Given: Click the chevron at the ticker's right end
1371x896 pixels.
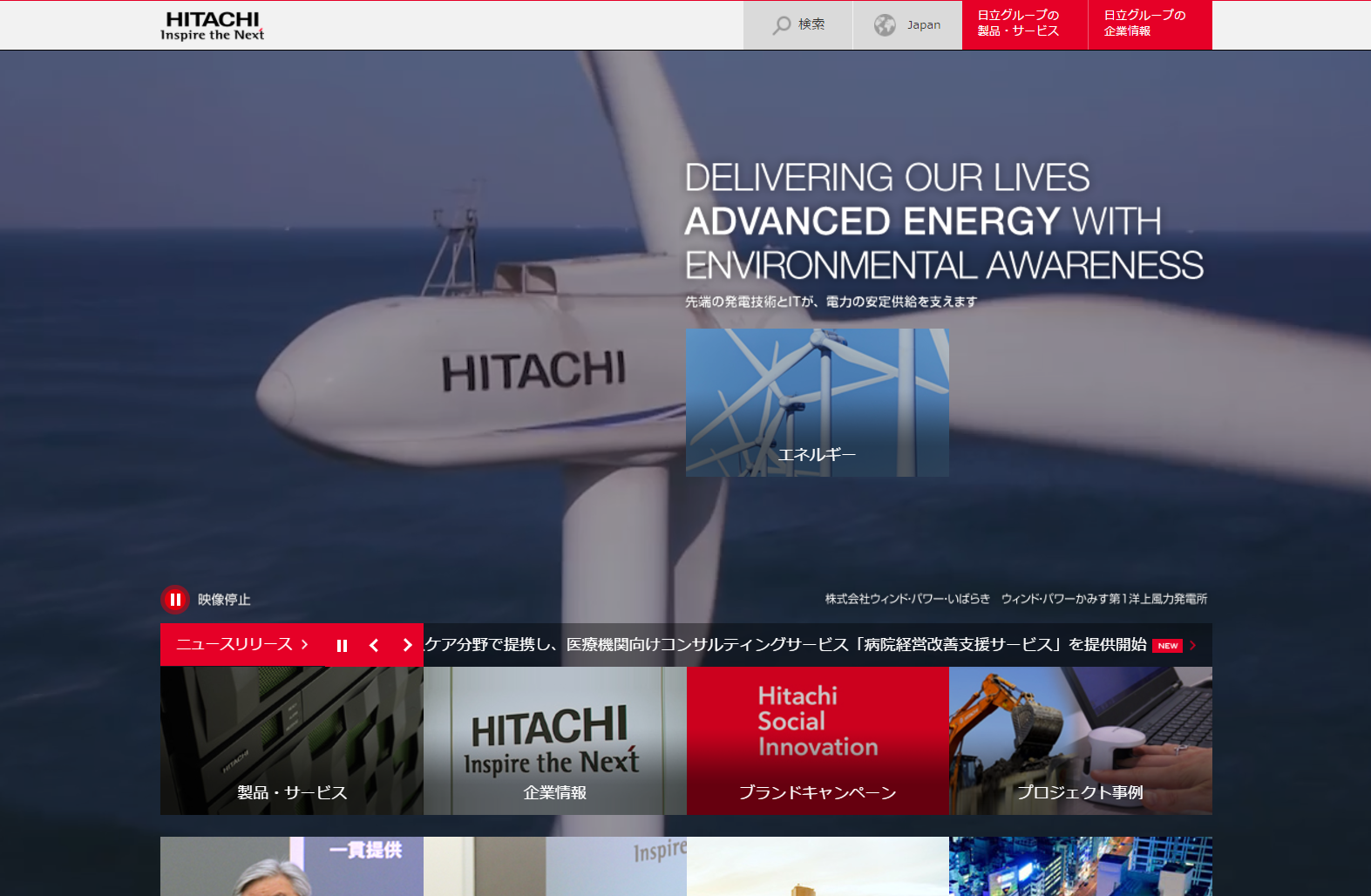Looking at the screenshot, I should pos(1193,646).
